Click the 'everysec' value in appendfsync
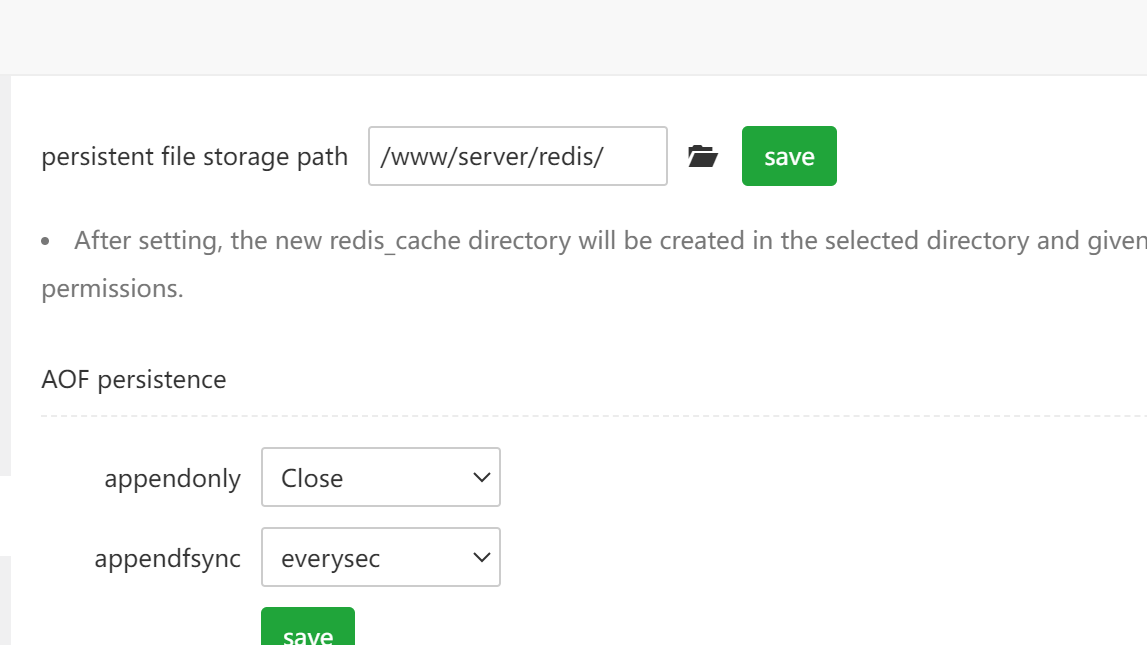1147x645 pixels. pos(331,559)
